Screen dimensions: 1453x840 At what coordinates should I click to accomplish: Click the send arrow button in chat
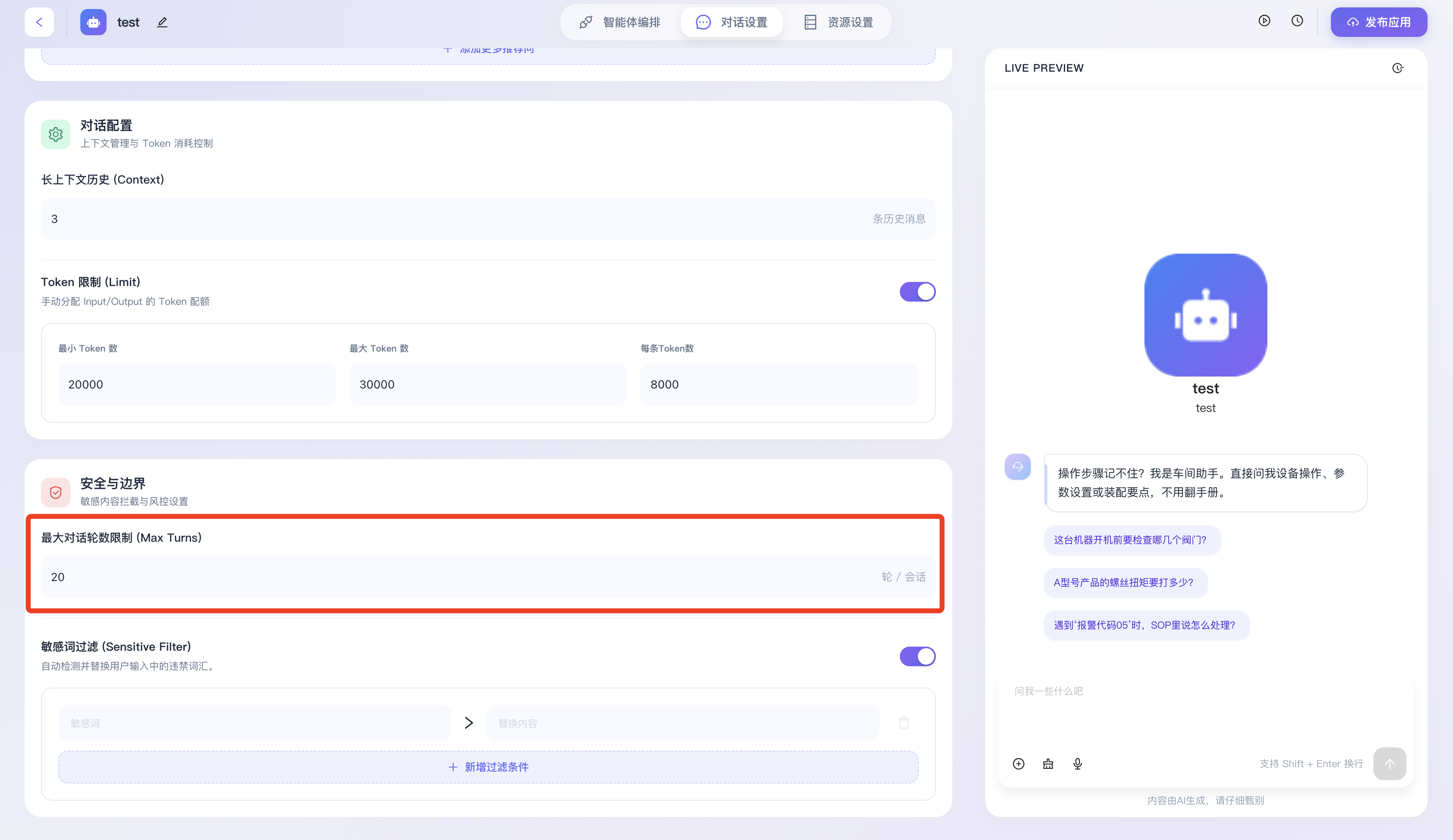(x=1389, y=764)
